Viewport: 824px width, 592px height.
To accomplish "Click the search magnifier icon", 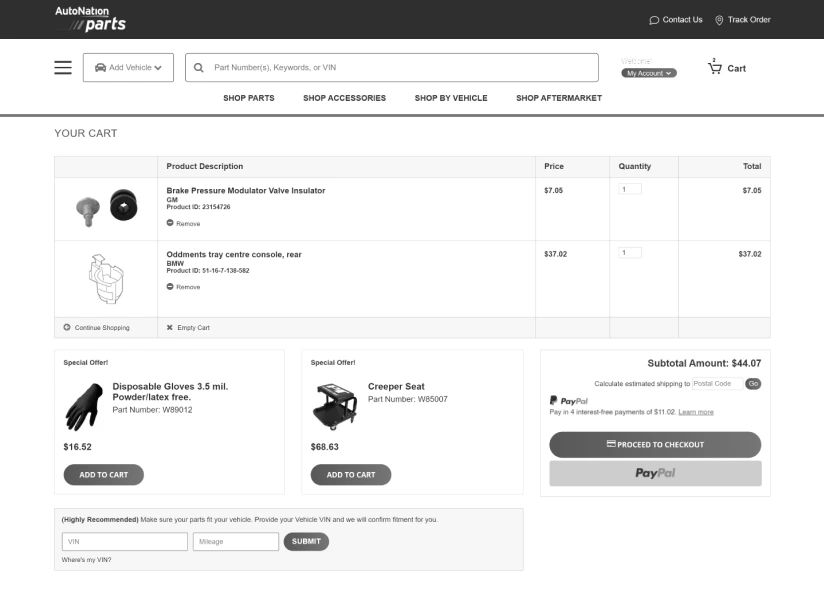I will click(x=199, y=67).
